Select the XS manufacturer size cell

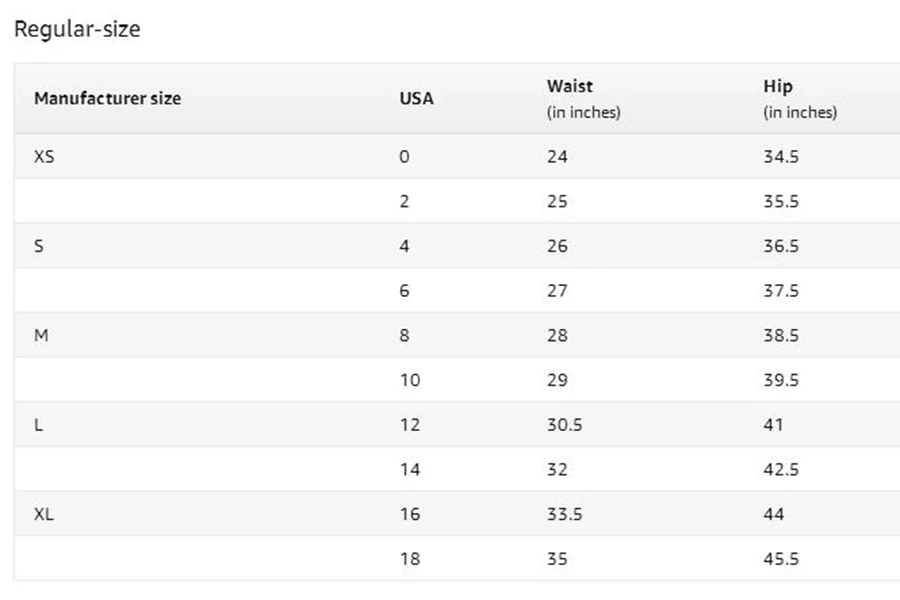coord(44,156)
